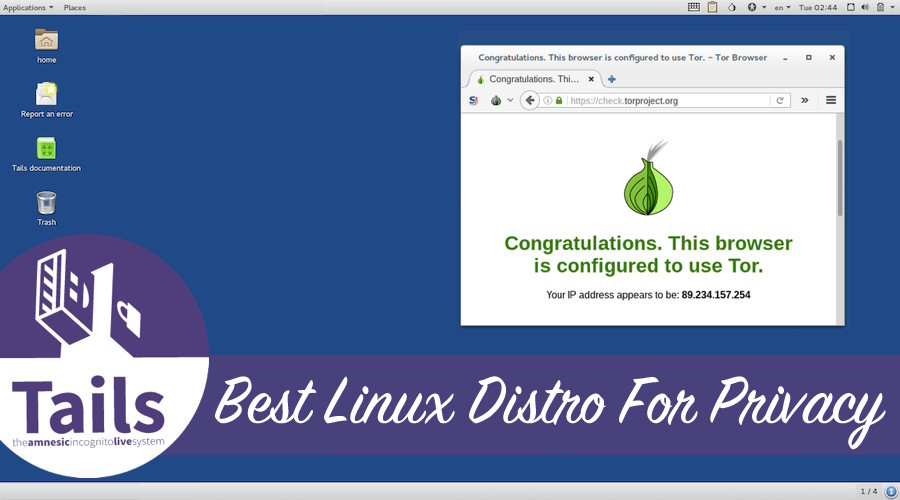Click the Tor onion status icon in top bar
This screenshot has height=500, width=900.
point(731,7)
